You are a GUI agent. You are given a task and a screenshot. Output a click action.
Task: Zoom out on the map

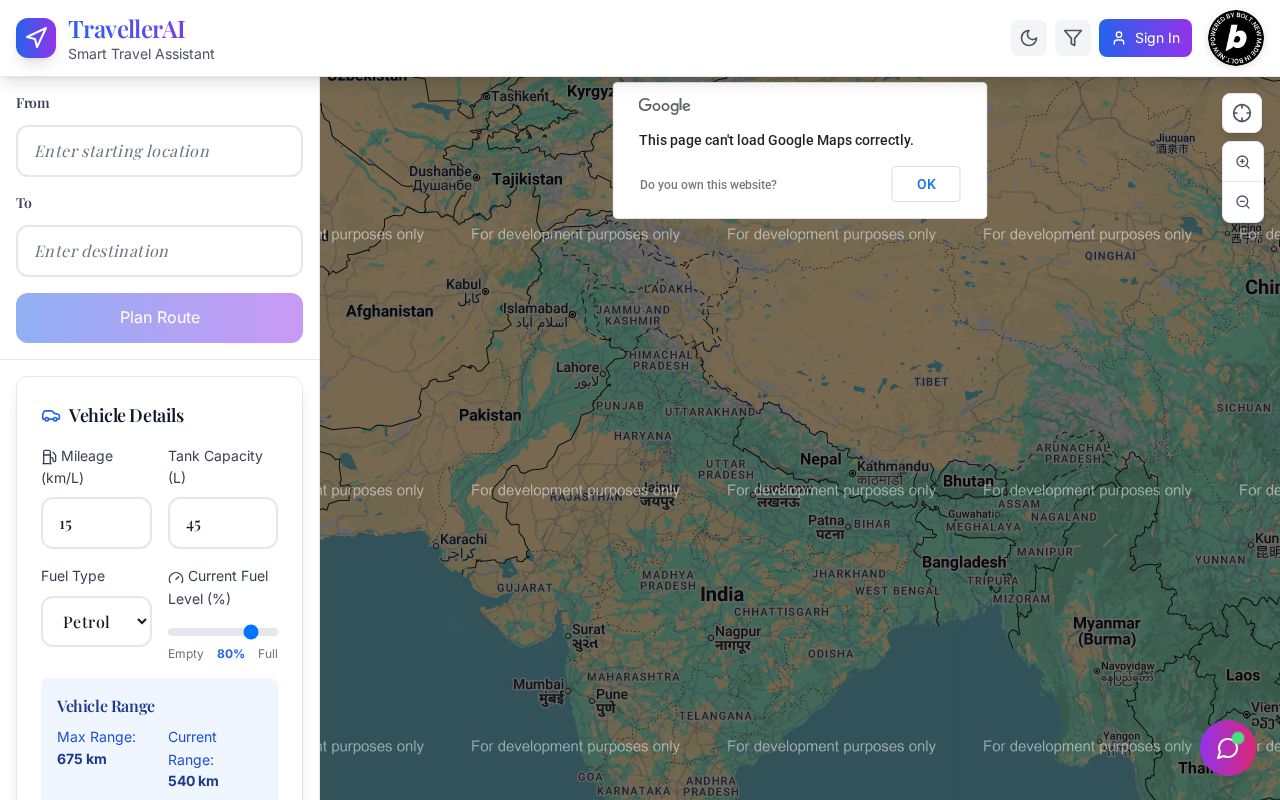pyautogui.click(x=1243, y=202)
